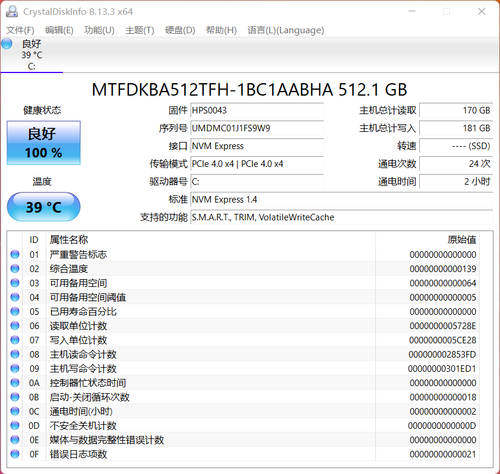Open the 语言(L)(Language) menu
The height and width of the screenshot is (474, 500).
point(286,30)
